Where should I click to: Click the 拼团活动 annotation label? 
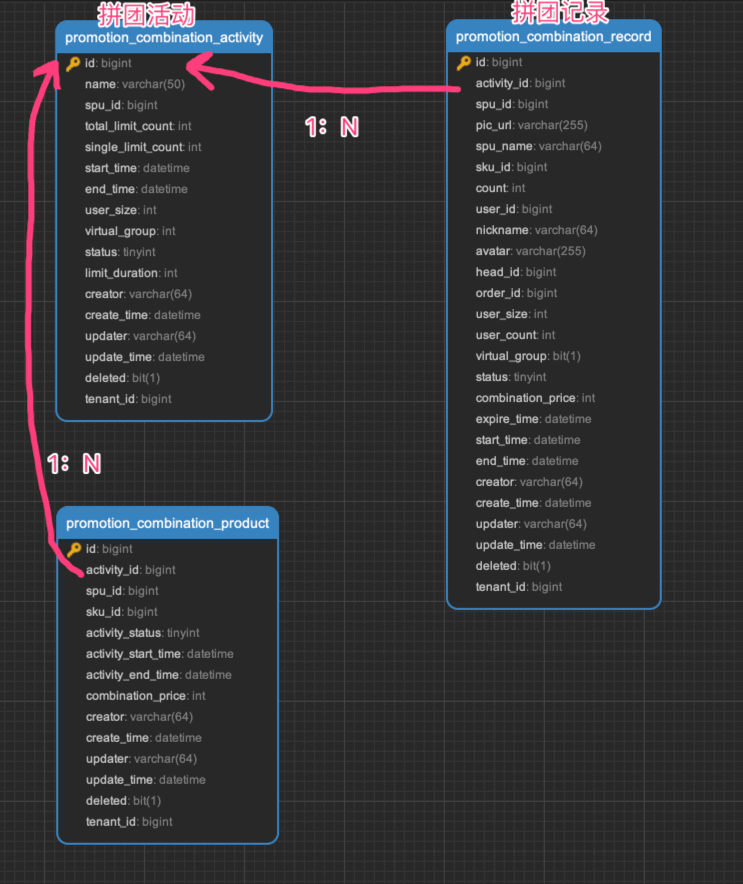pos(146,14)
